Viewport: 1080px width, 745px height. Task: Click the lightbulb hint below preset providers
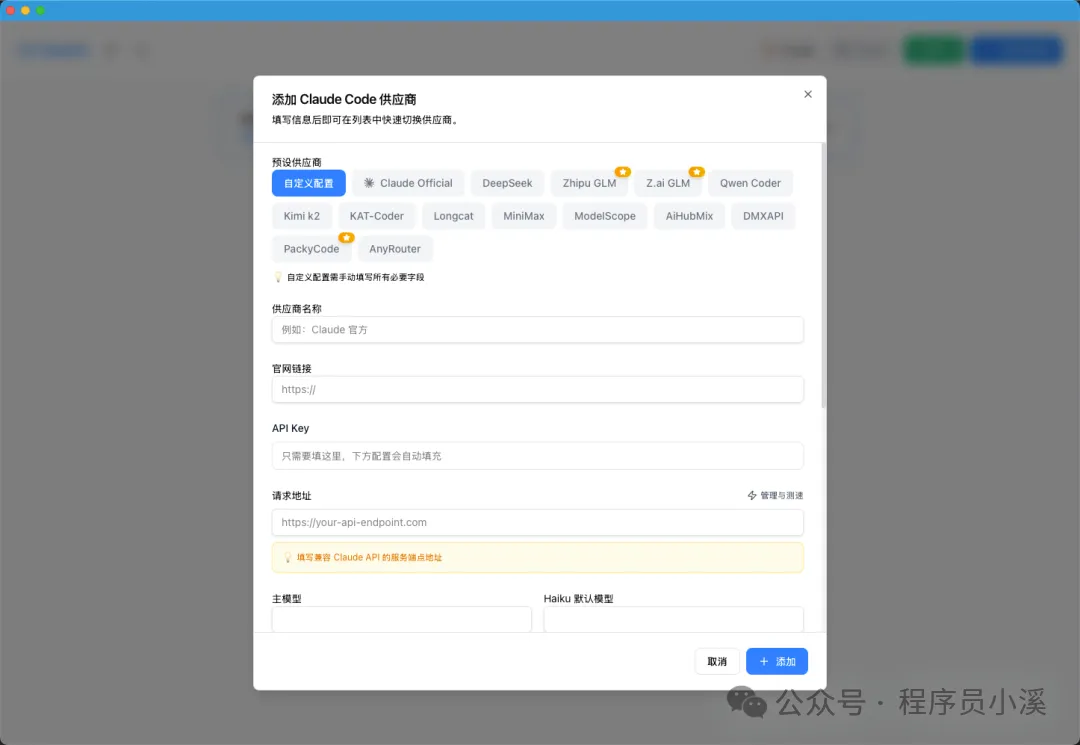point(277,277)
